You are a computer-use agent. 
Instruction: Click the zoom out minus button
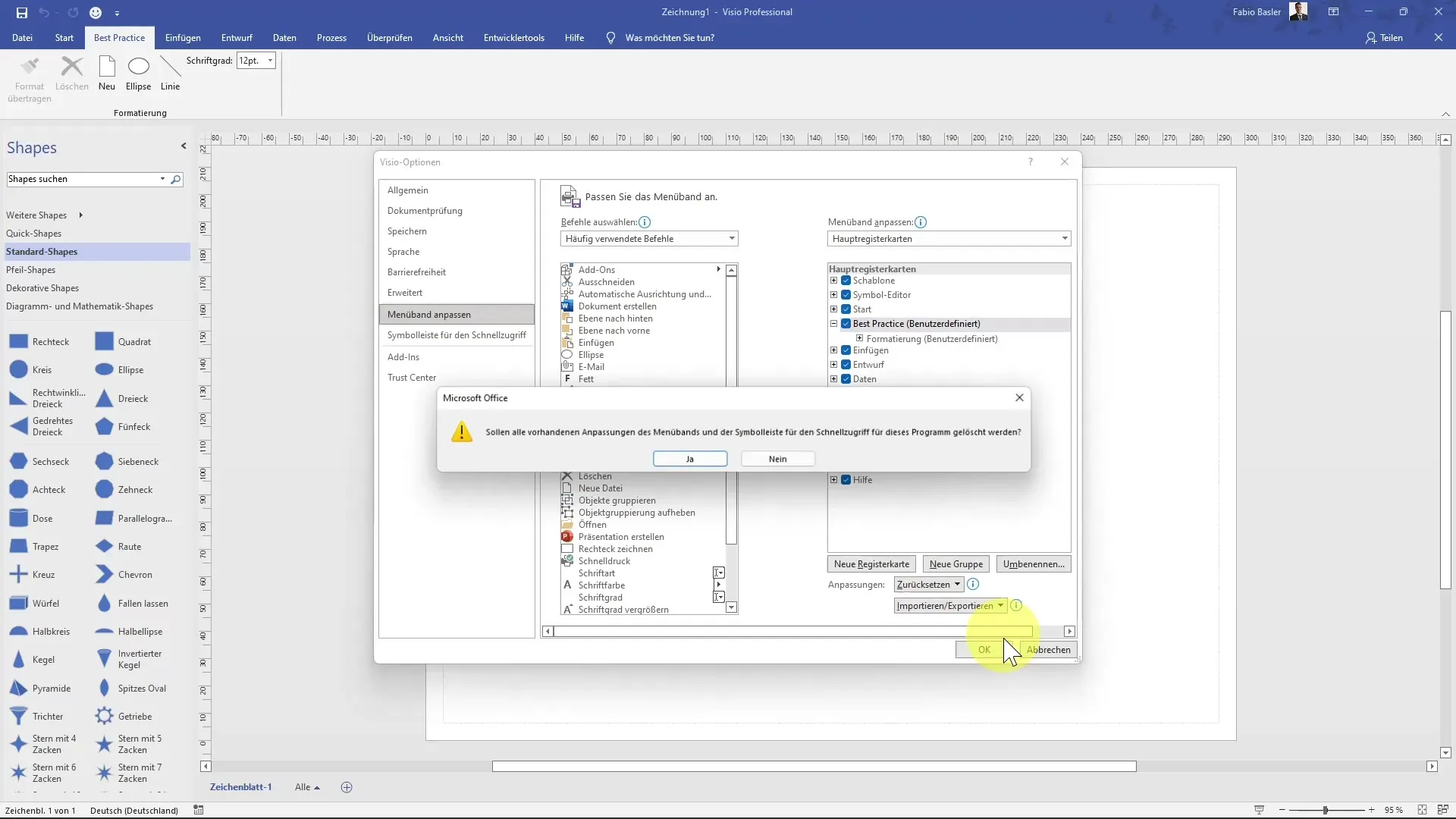click(x=1282, y=810)
